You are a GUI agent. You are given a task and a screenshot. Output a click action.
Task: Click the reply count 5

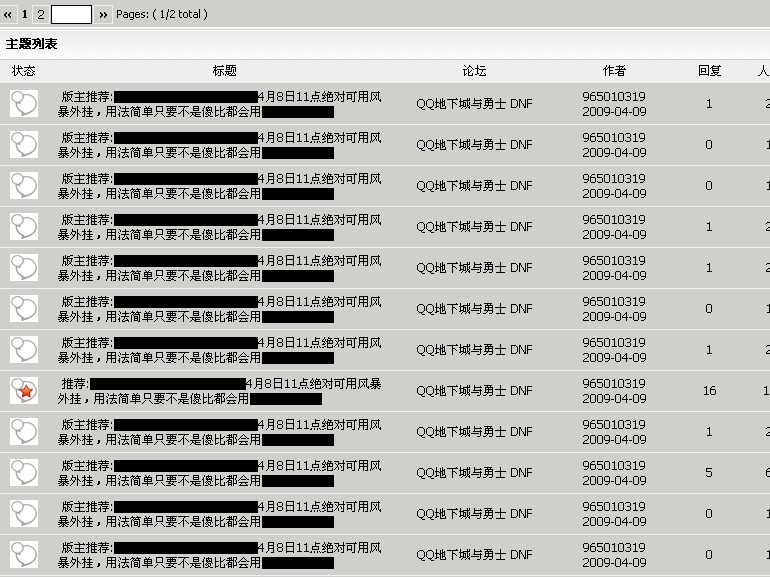[x=709, y=473]
